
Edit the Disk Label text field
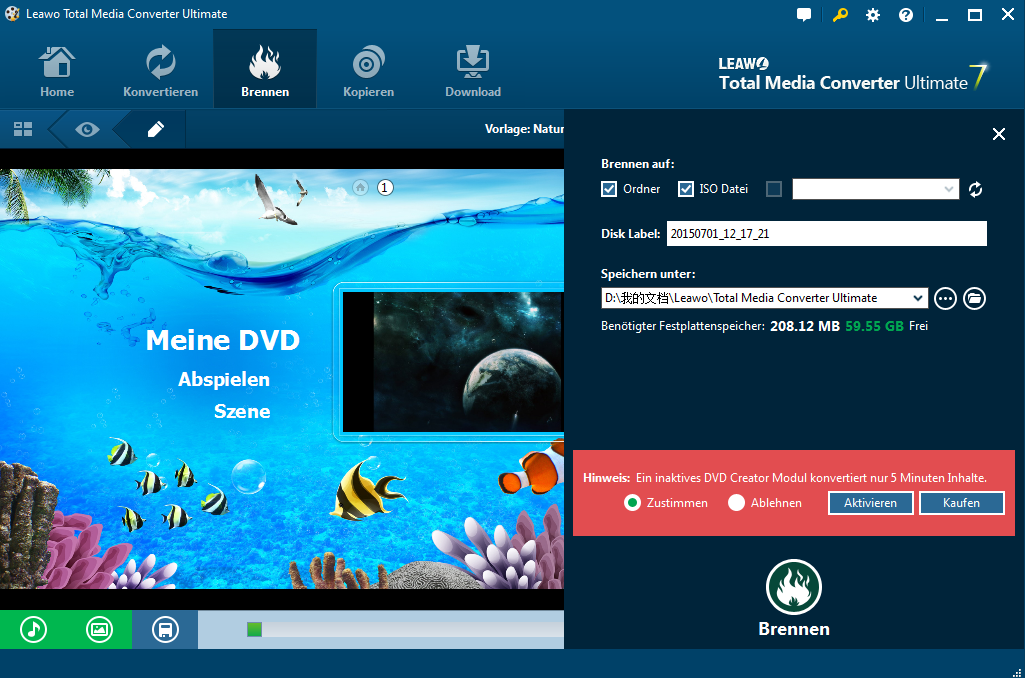click(x=826, y=234)
